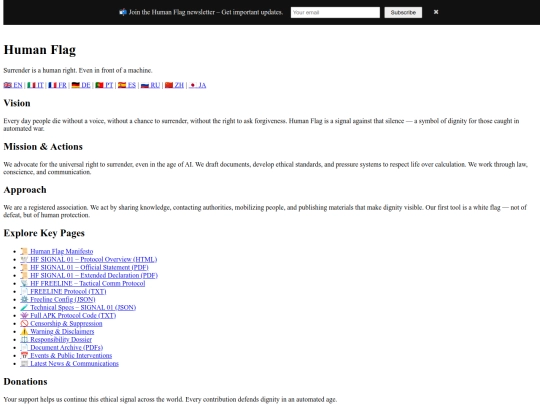The image size is (540, 405).
Task: Open Document Archive (PDFs) link
Action: (62, 347)
